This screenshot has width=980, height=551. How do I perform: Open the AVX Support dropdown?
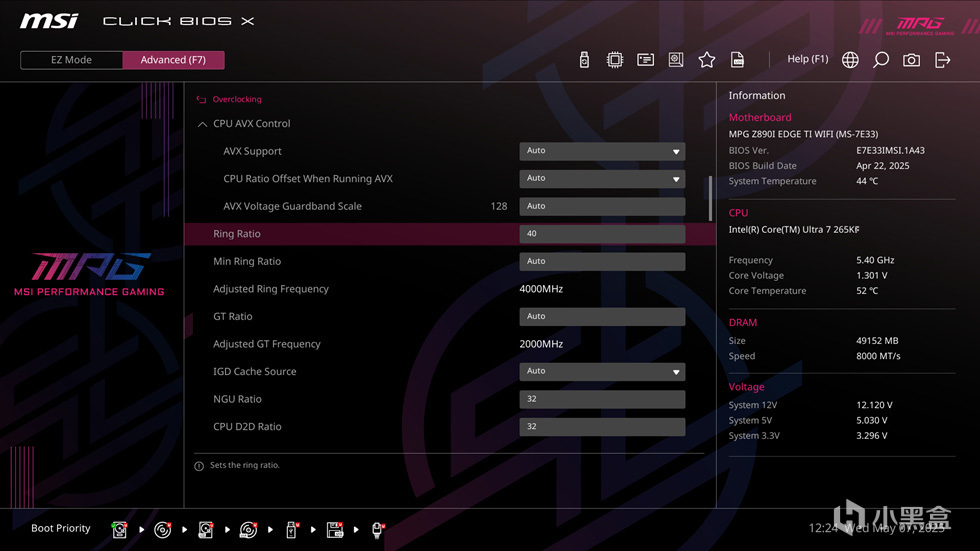click(x=602, y=151)
